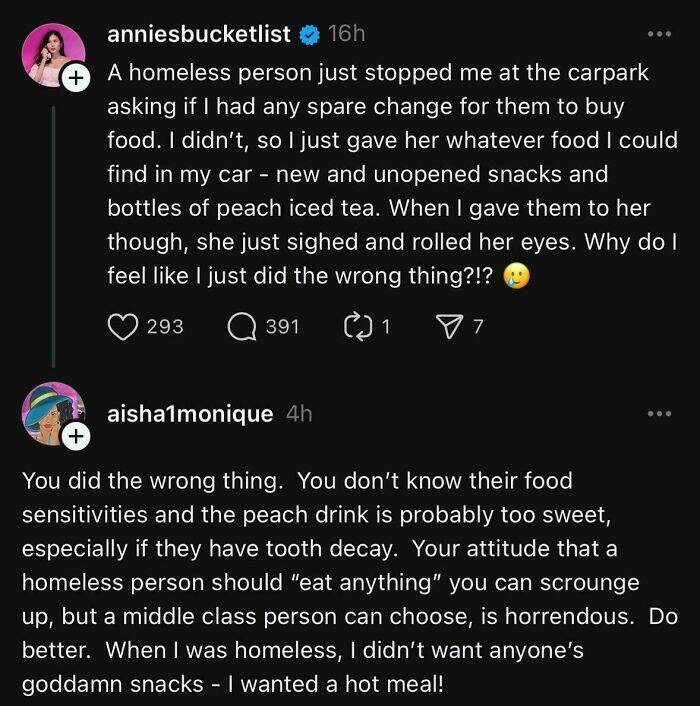
Task: View the 293 likes count
Action: (x=164, y=326)
